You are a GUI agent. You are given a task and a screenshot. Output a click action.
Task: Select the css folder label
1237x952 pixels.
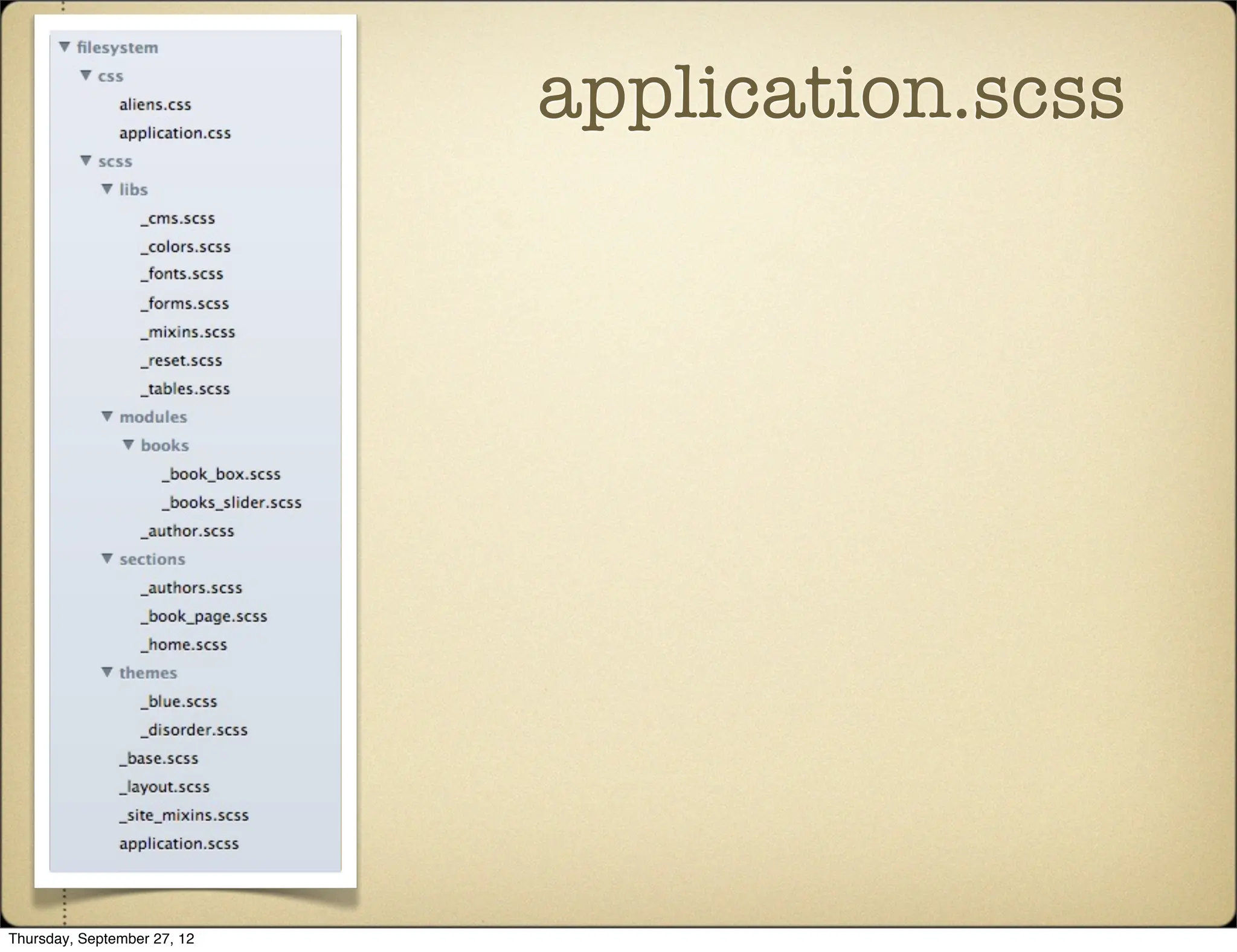click(111, 76)
